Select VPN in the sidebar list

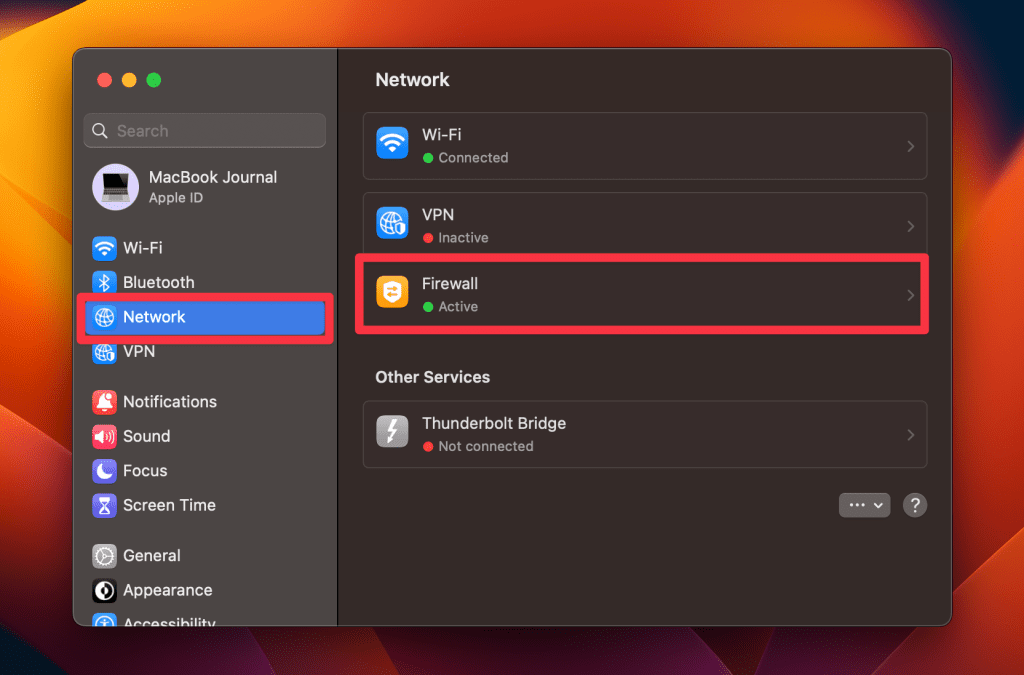point(138,352)
